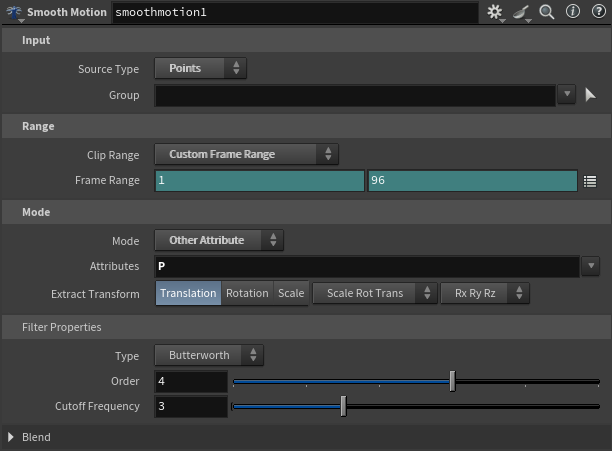Open the Scale Rot Trans order menu
The image size is (612, 451).
click(x=375, y=293)
